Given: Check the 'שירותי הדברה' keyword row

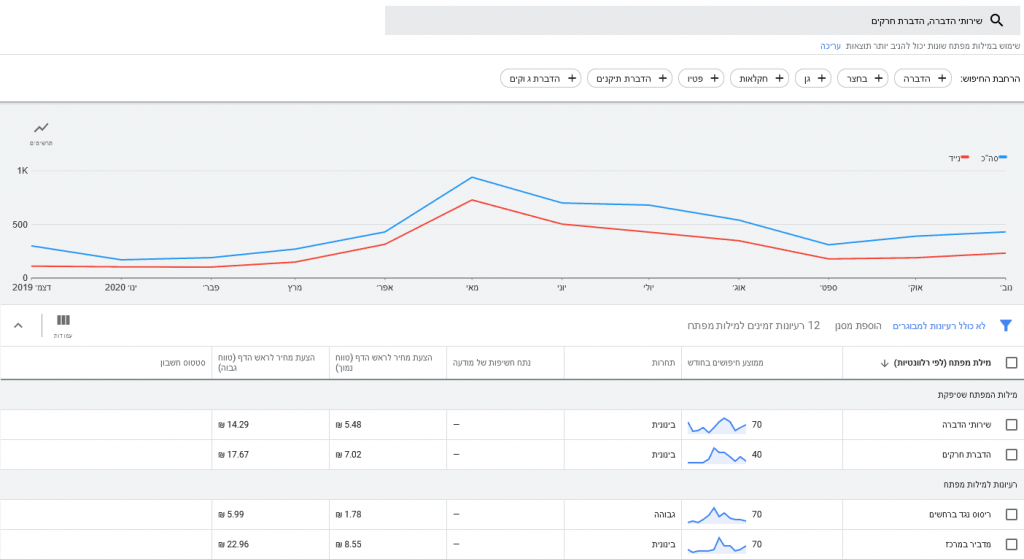Looking at the screenshot, I should [x=1011, y=425].
